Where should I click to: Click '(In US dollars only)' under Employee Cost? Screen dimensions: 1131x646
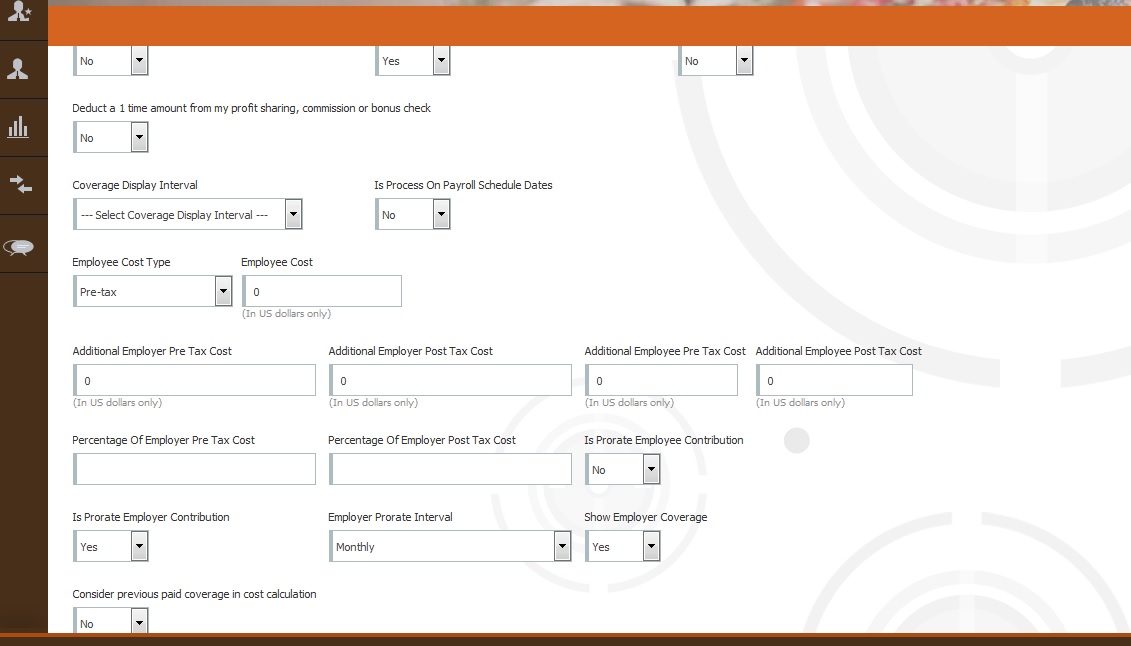point(286,314)
